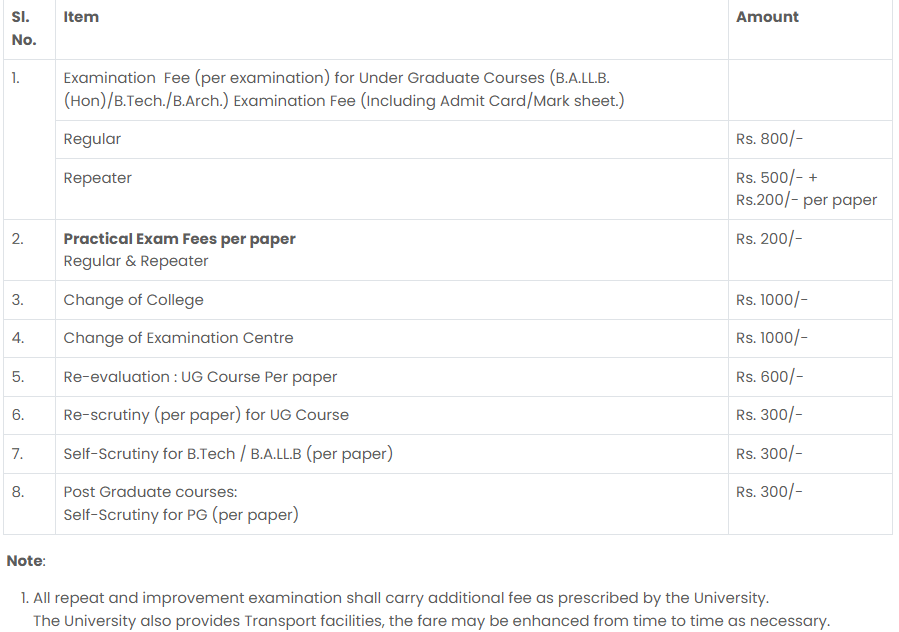Select the Rs. 600/- re-evaluation amount
The width and height of the screenshot is (899, 632).
coord(769,377)
